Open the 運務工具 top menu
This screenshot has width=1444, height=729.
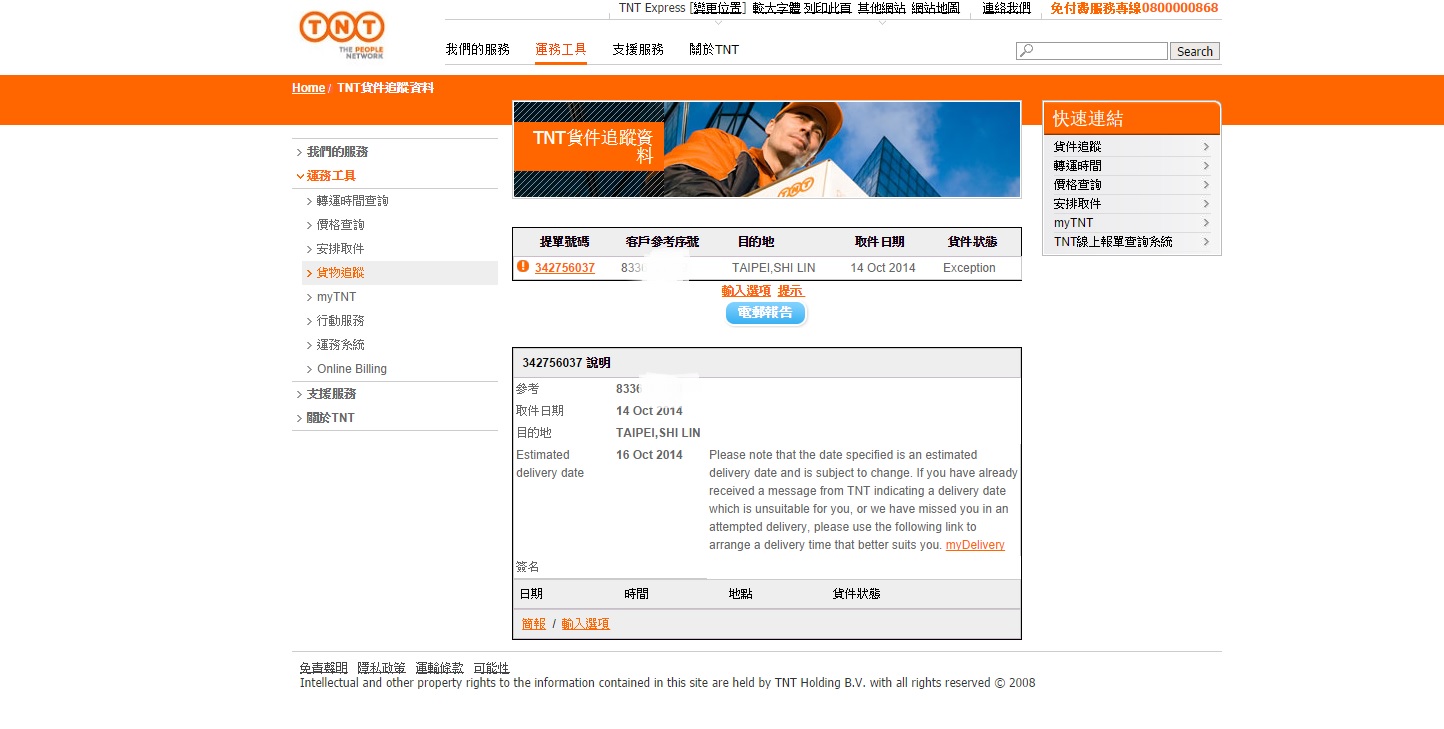point(561,49)
